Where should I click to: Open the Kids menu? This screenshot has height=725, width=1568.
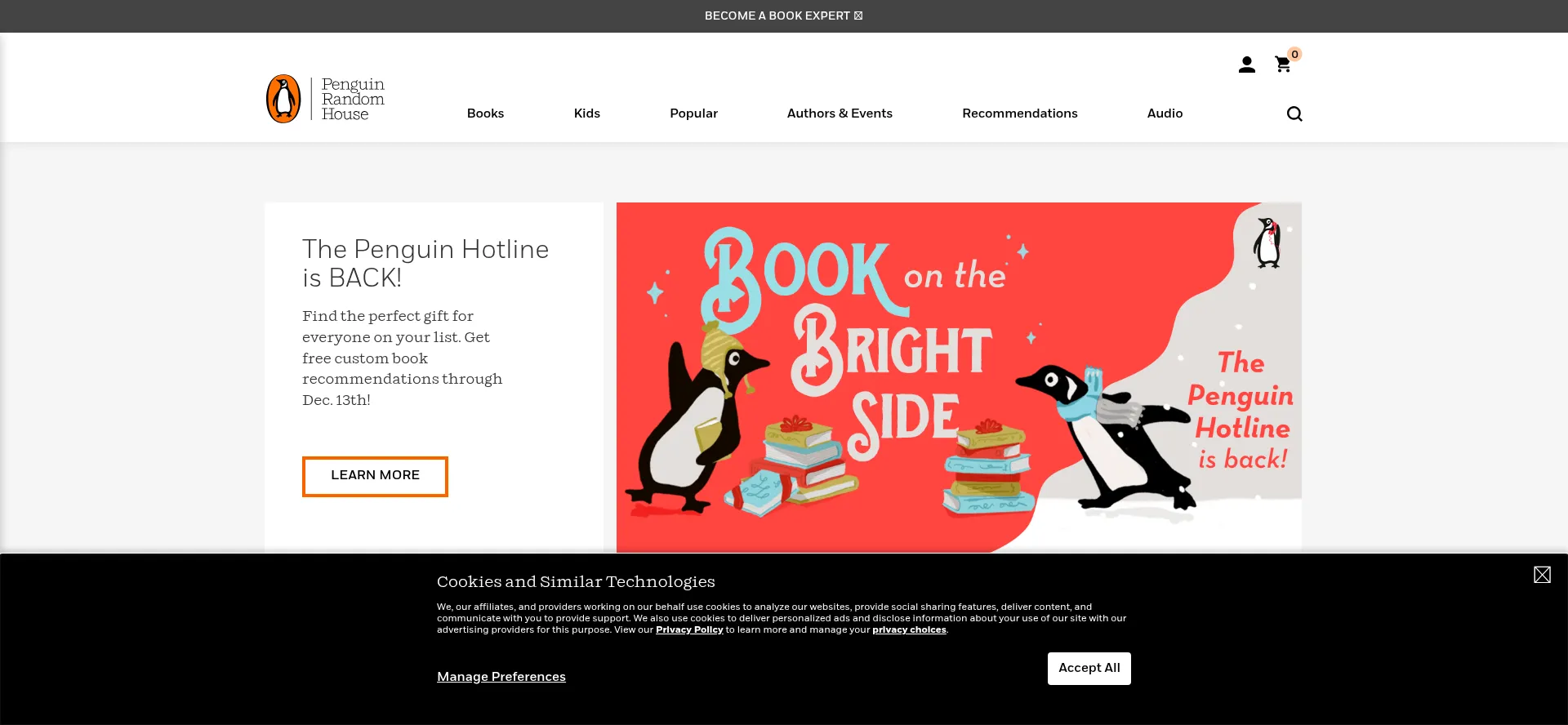coord(586,113)
